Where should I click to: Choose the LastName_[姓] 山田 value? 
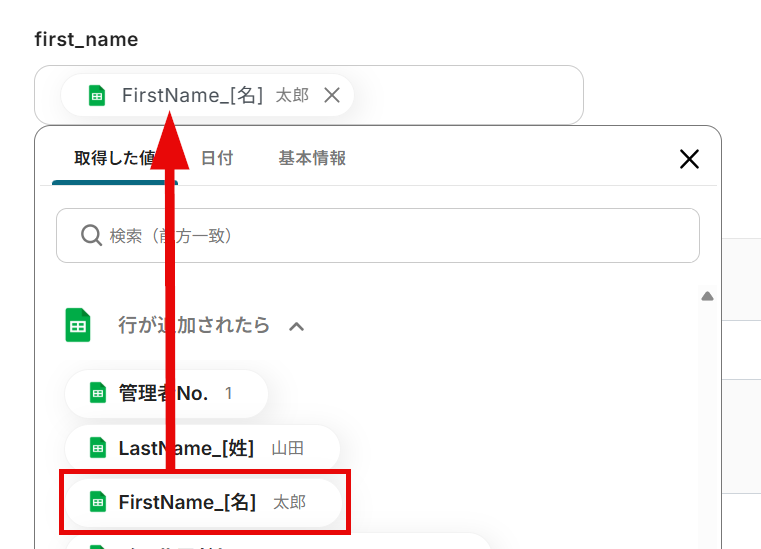pyautogui.click(x=202, y=448)
